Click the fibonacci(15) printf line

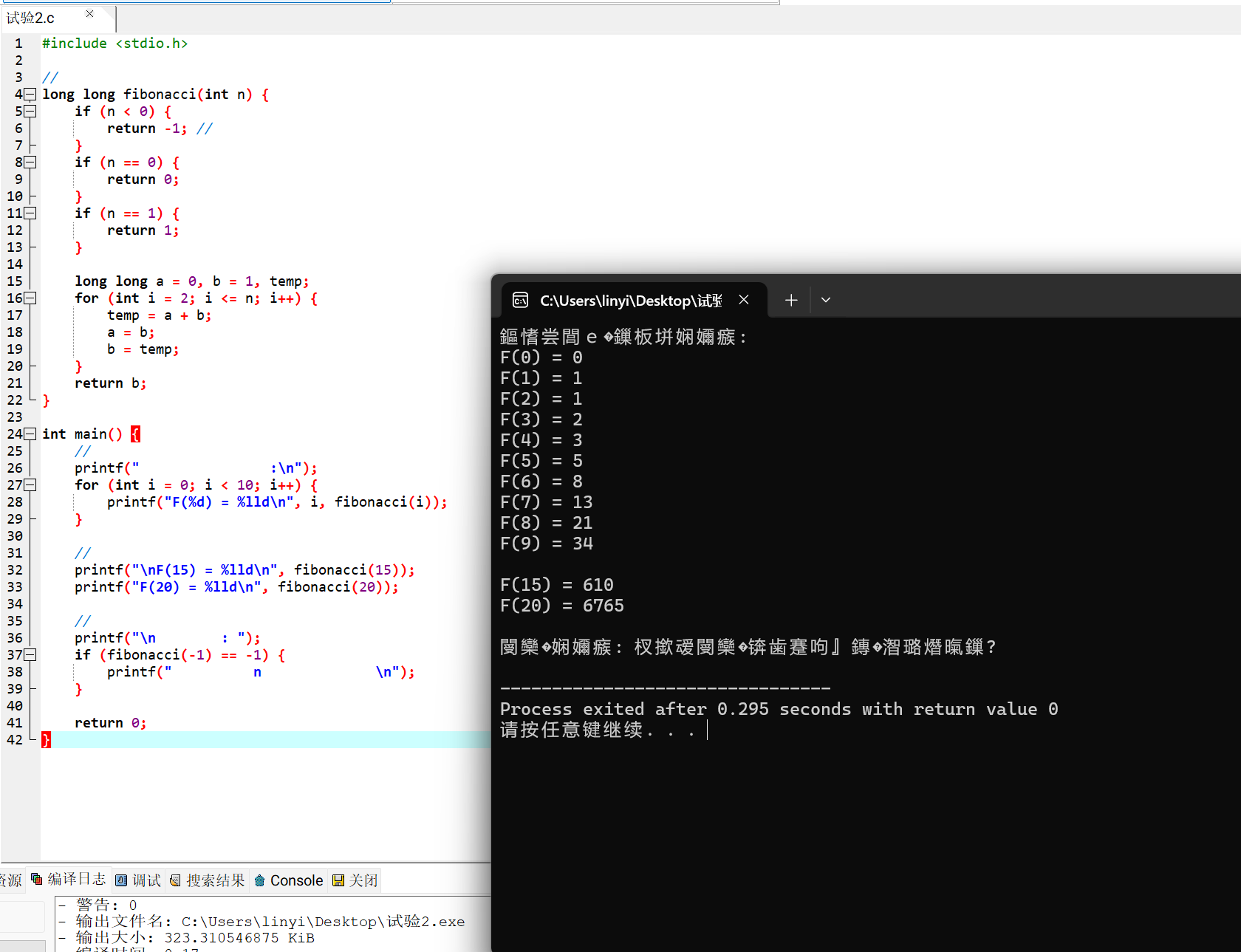point(245,570)
